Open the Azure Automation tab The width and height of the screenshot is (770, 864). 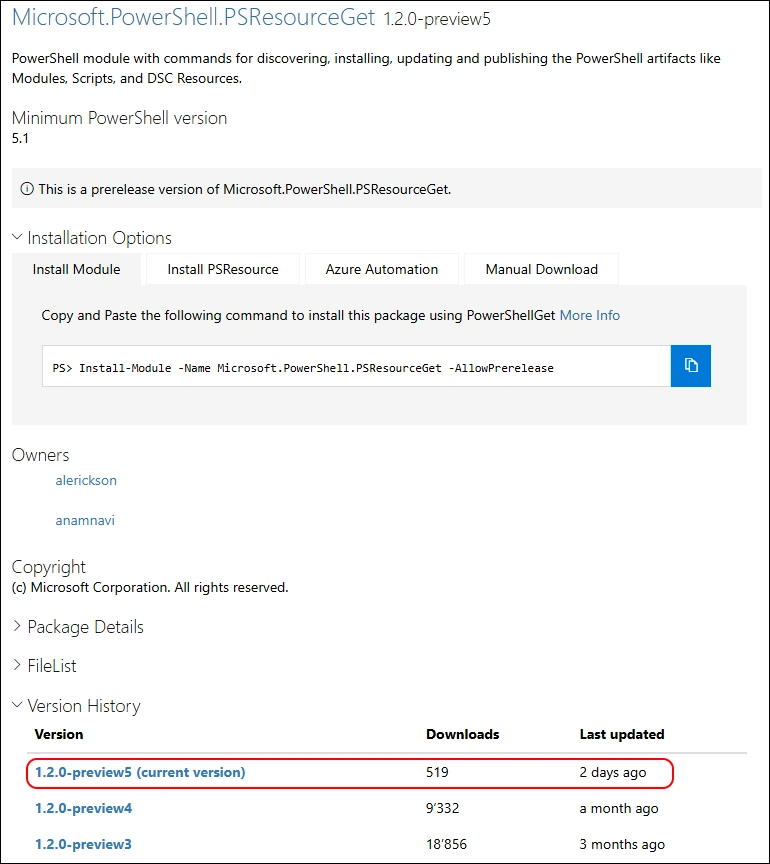click(x=381, y=269)
